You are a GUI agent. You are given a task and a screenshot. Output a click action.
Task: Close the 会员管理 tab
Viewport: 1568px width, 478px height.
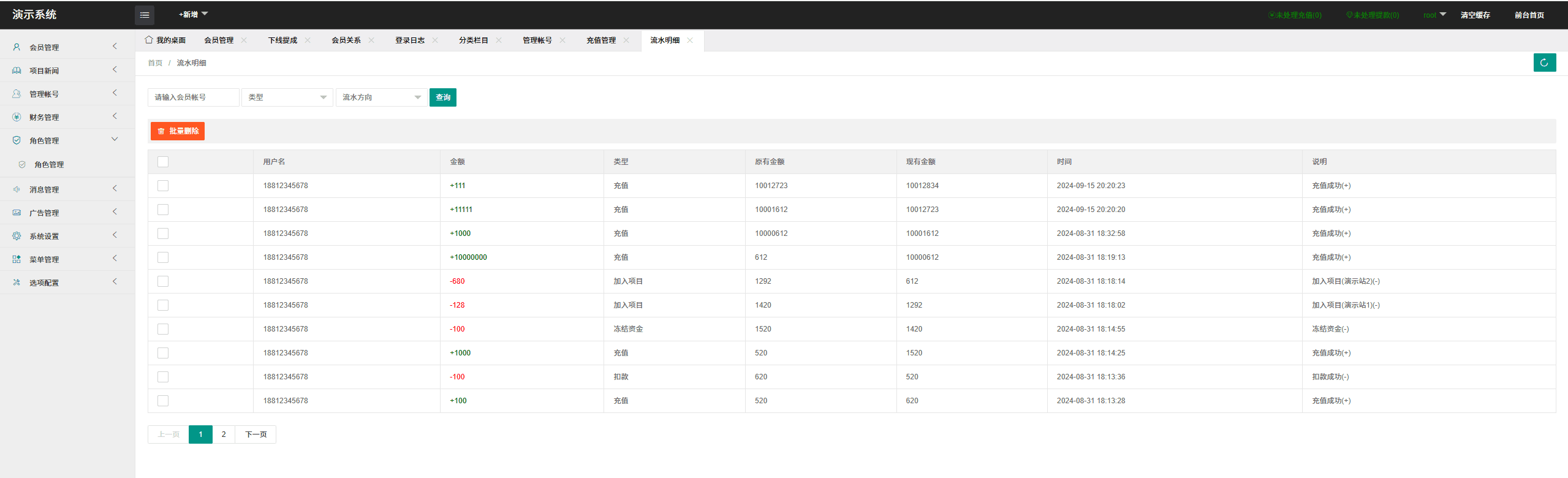click(244, 40)
